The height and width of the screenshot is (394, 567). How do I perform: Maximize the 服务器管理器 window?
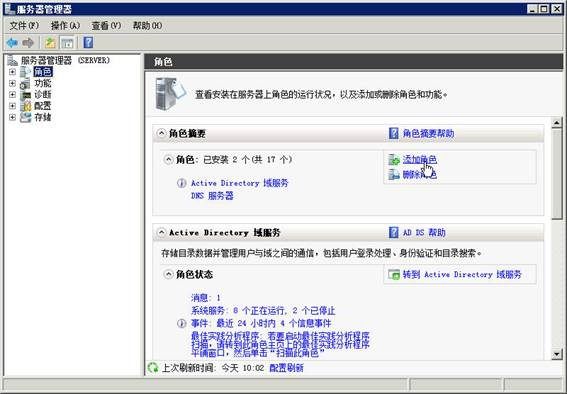[x=544, y=9]
